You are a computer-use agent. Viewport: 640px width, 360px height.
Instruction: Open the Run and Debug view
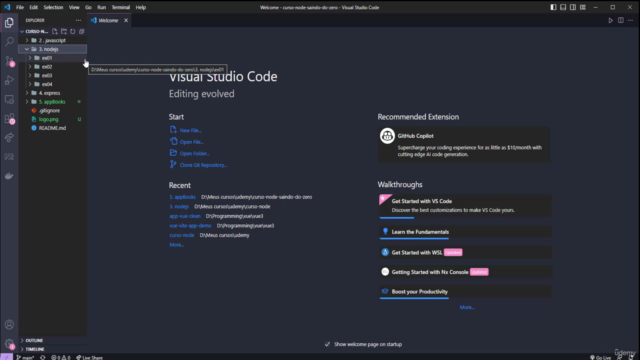[x=9, y=80]
